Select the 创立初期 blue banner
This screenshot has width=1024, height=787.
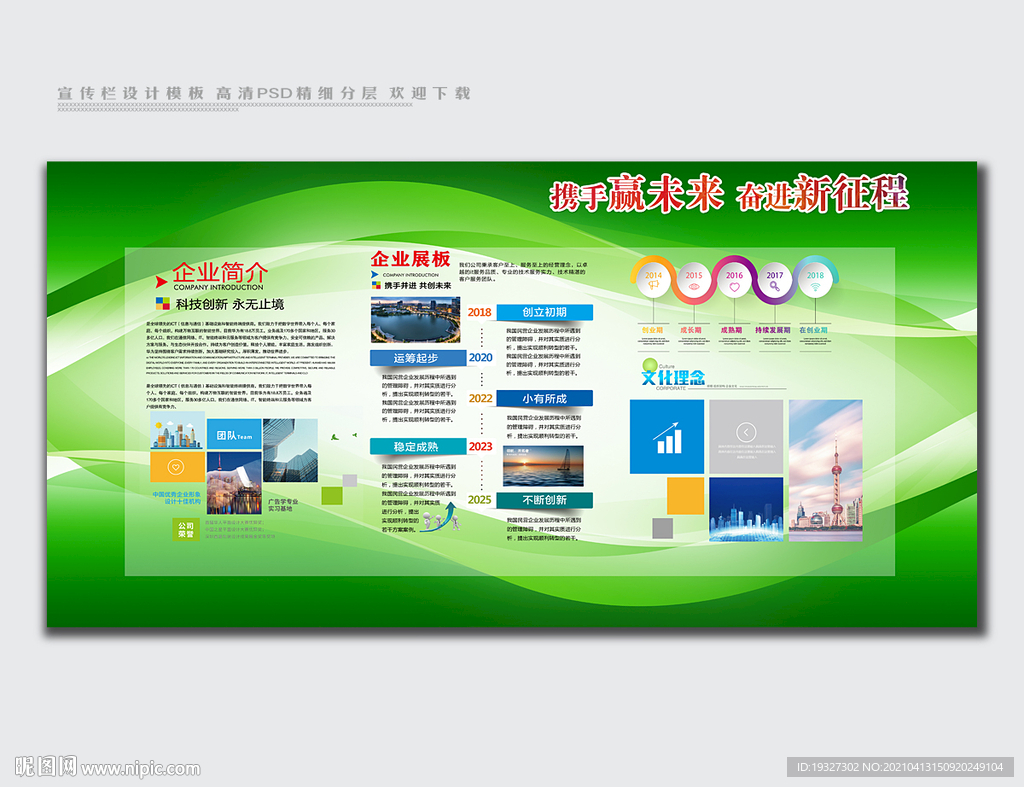pos(544,312)
